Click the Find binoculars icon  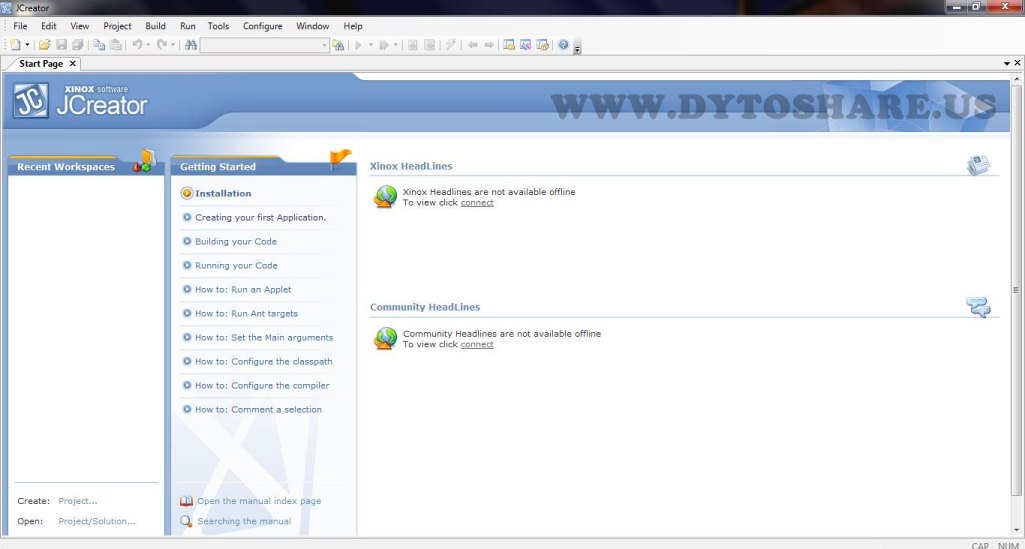(191, 45)
